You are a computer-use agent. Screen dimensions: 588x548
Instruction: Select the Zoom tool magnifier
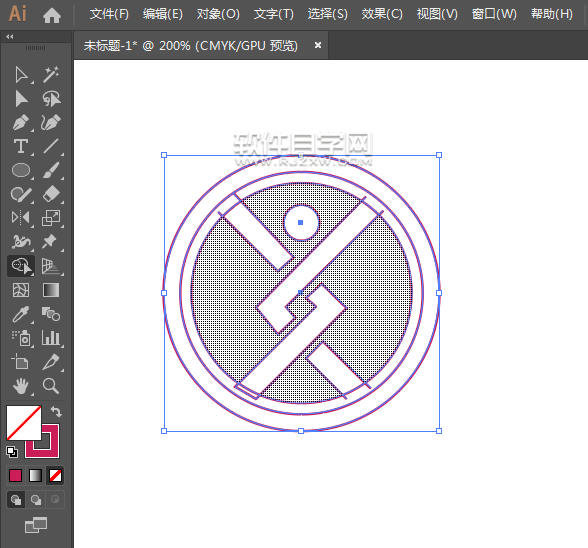(x=51, y=386)
